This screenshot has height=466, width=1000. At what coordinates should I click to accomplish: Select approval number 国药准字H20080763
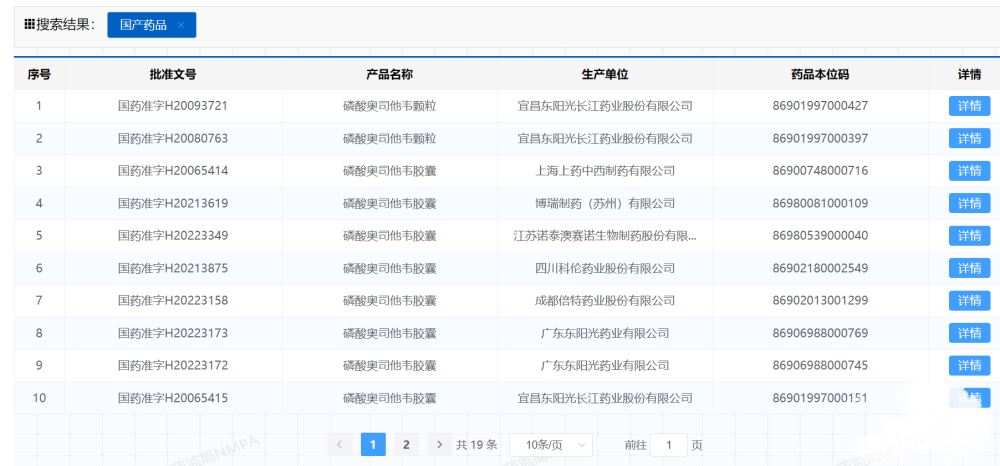click(173, 138)
